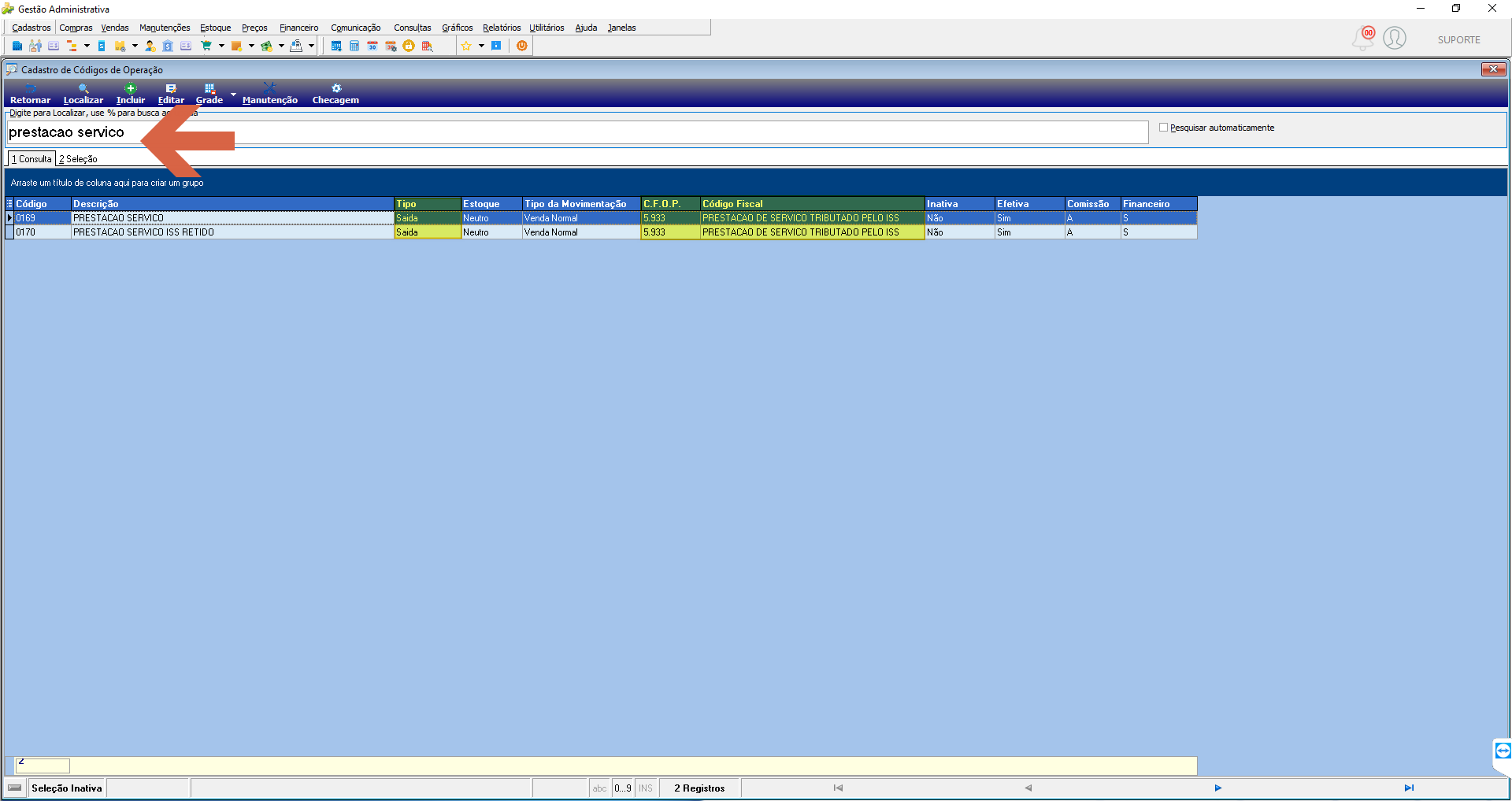
Task: Close the Cadastro de Códigos de Operação window
Action: [1493, 69]
